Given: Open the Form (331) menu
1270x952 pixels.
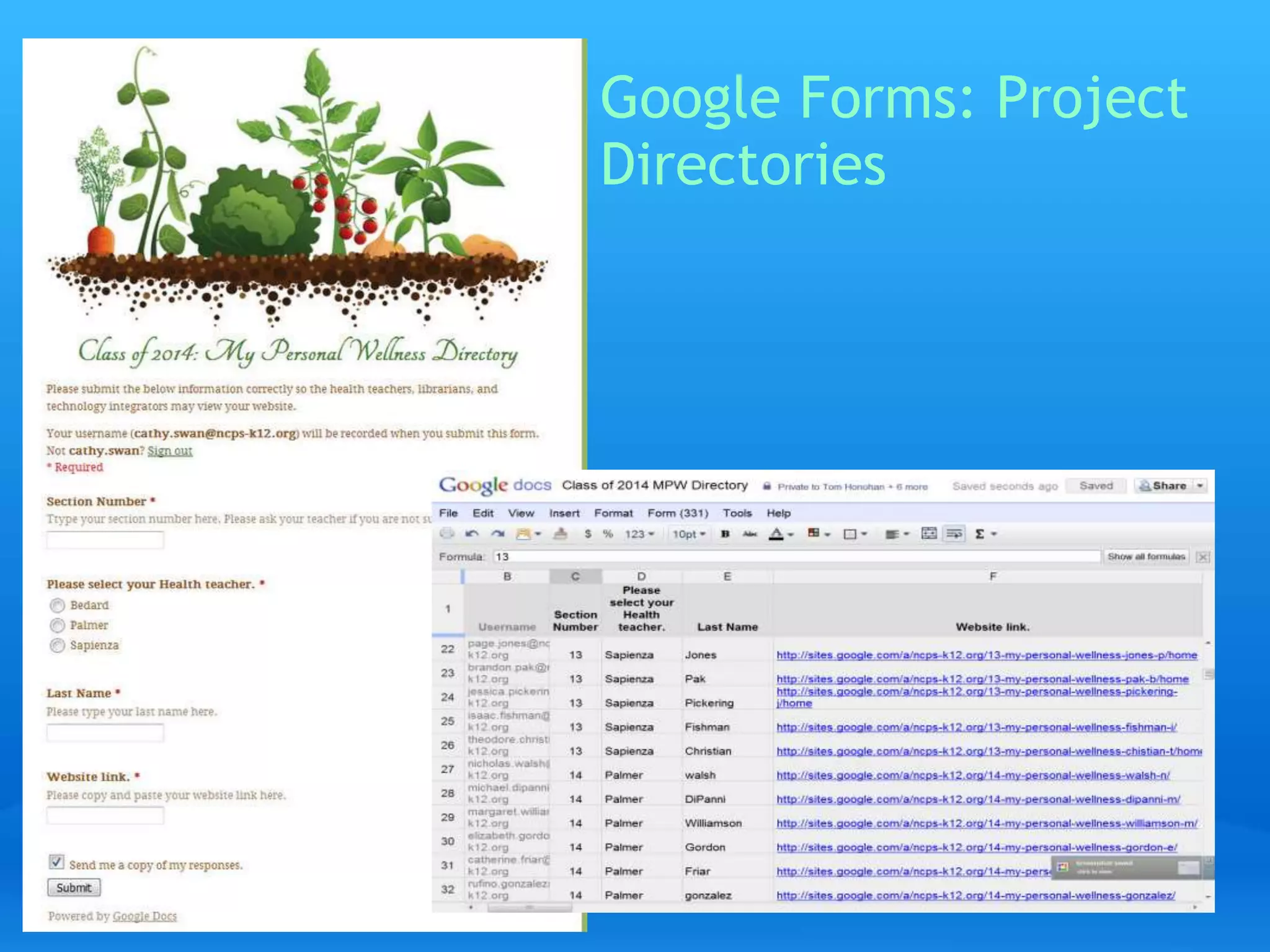Looking at the screenshot, I should [678, 513].
